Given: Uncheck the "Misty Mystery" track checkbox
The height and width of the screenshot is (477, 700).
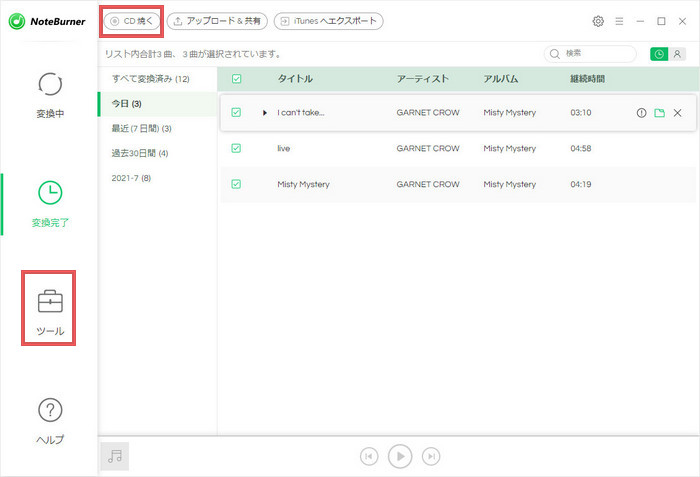Looking at the screenshot, I should (x=236, y=184).
